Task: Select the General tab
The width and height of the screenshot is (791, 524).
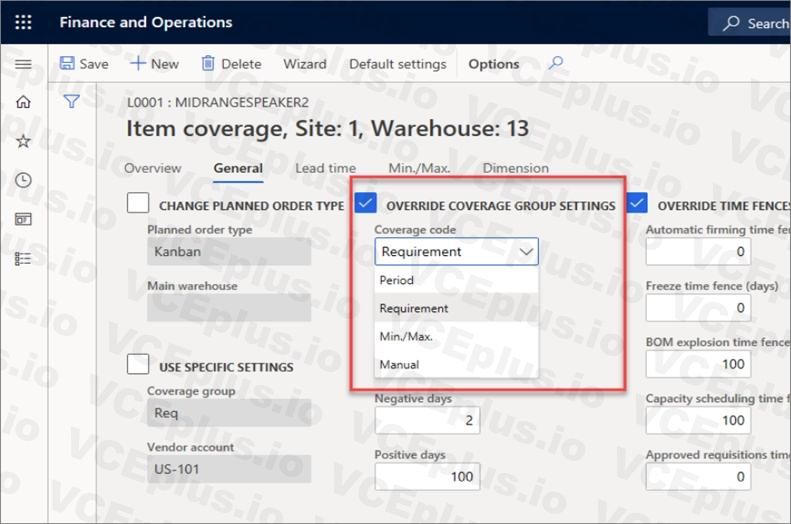Action: click(x=238, y=168)
